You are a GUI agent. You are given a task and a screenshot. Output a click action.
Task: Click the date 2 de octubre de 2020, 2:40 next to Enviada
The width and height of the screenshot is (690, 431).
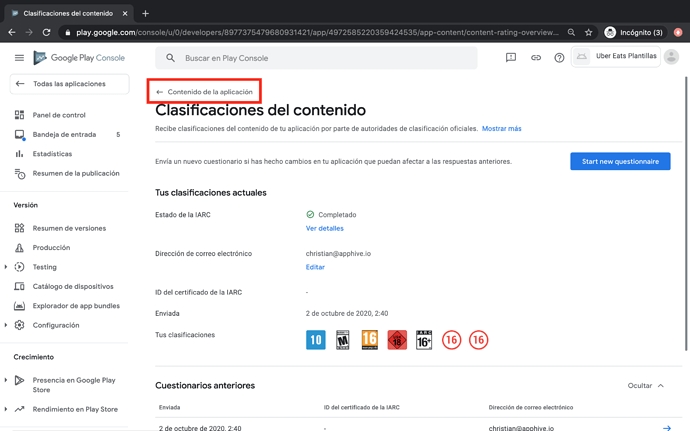(x=347, y=313)
